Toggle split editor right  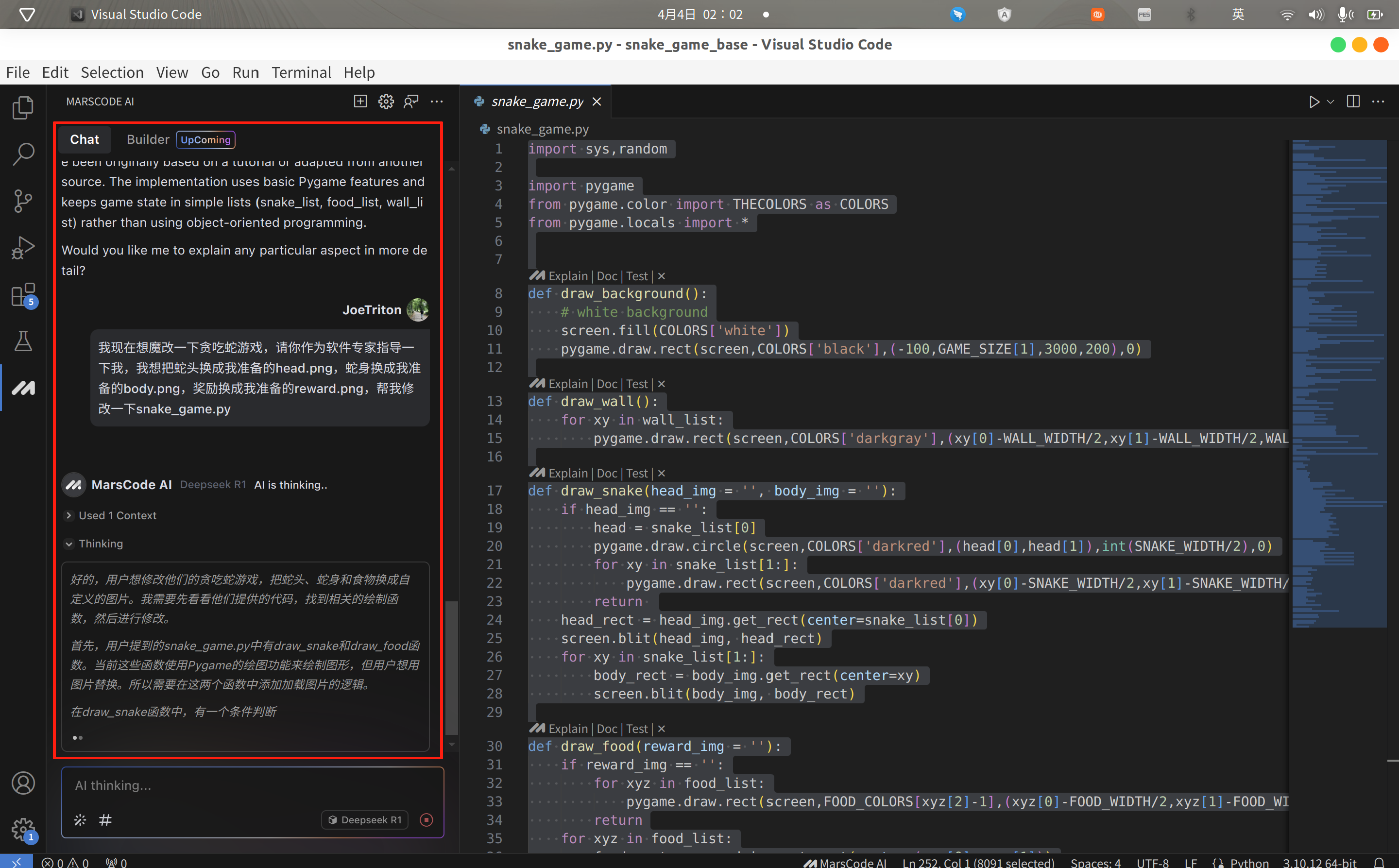click(x=1352, y=102)
